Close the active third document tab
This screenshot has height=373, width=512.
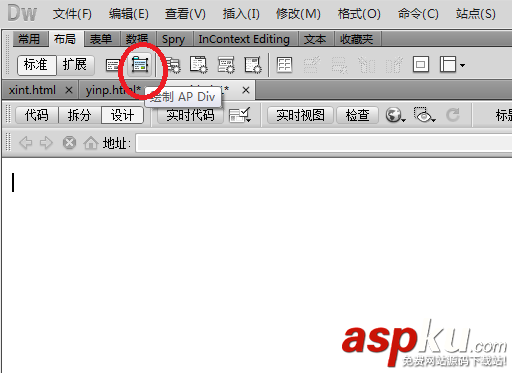pyautogui.click(x=246, y=90)
